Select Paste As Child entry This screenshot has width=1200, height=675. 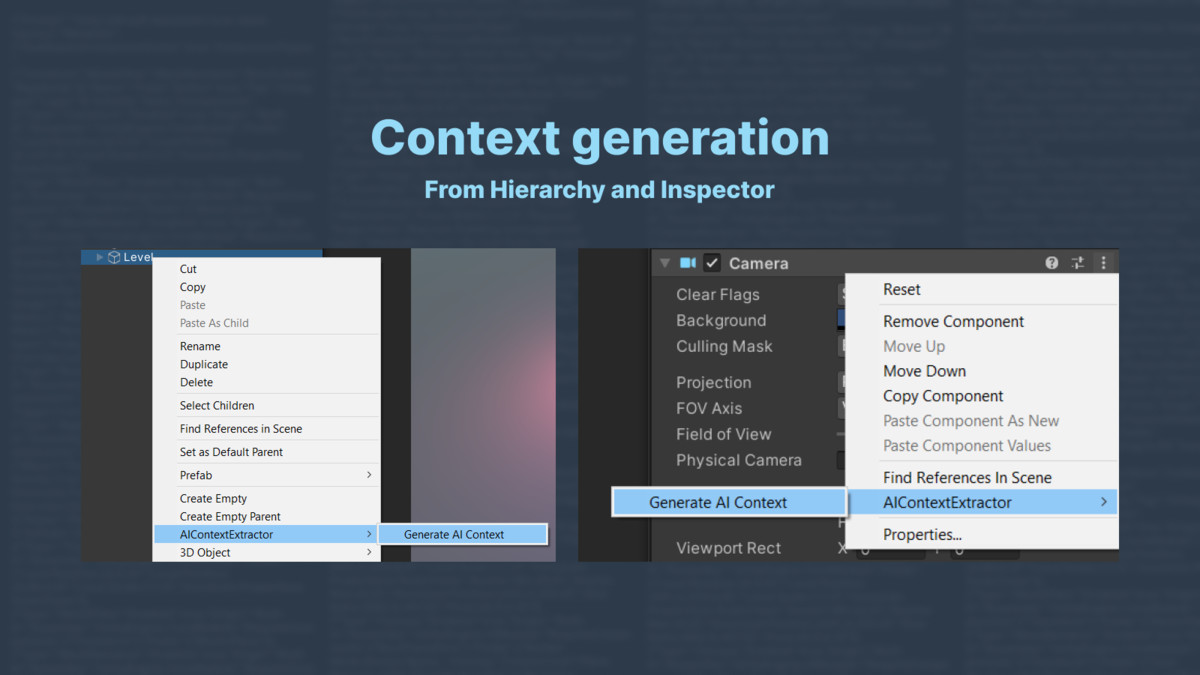coord(266,323)
